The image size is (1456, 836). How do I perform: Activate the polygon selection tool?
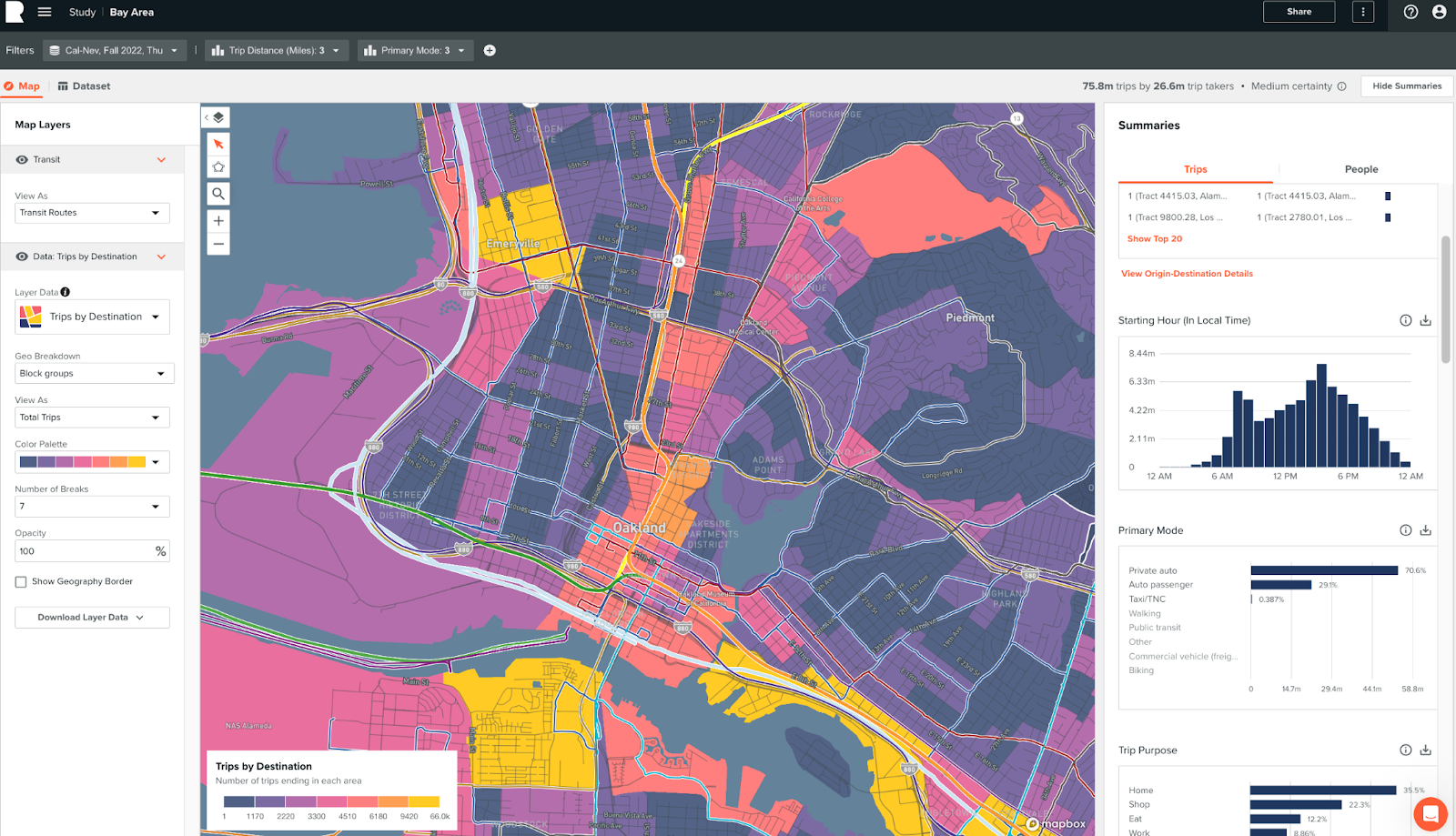tap(217, 166)
